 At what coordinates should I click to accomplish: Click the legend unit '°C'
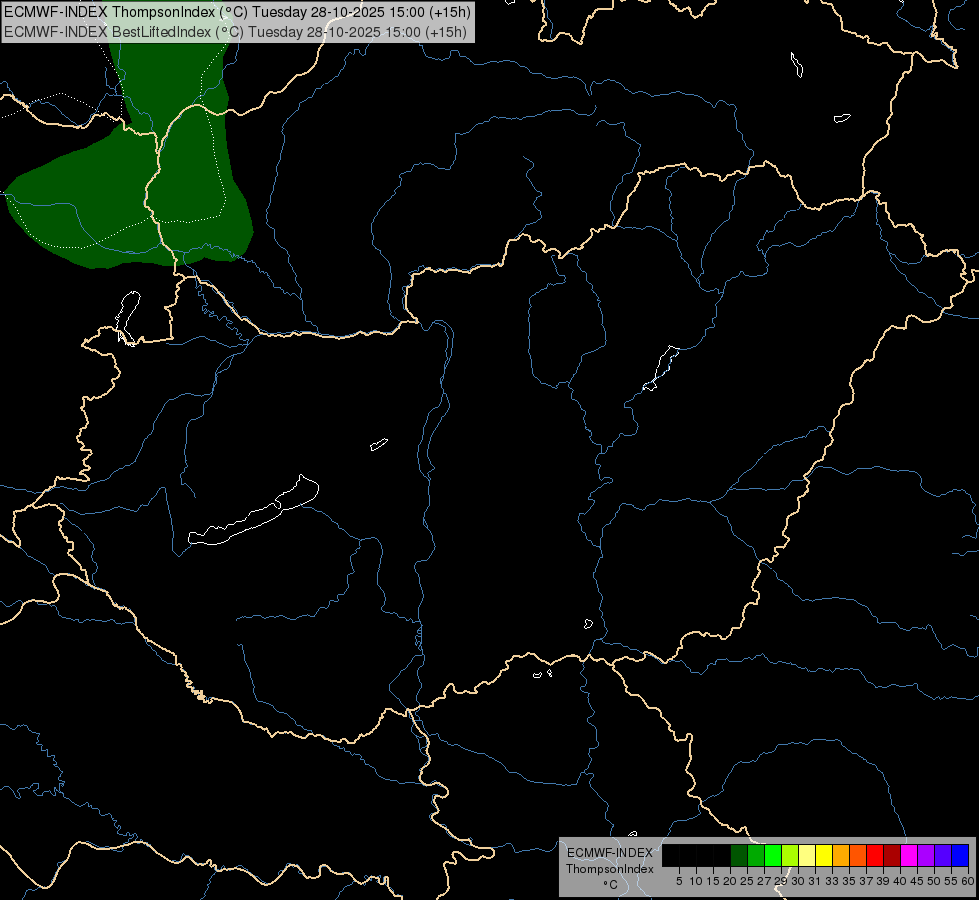point(611,885)
